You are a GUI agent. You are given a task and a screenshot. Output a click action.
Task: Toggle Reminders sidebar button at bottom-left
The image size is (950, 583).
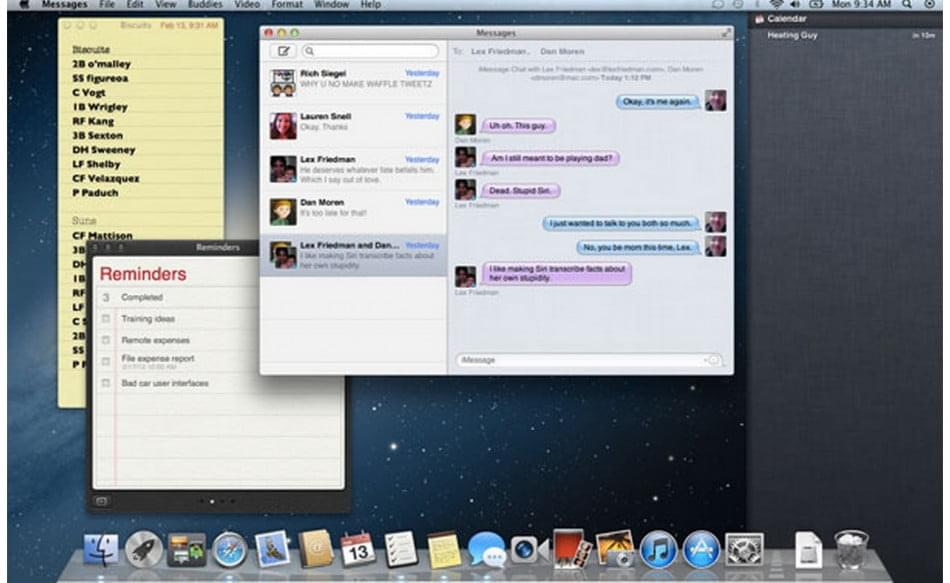(101, 500)
